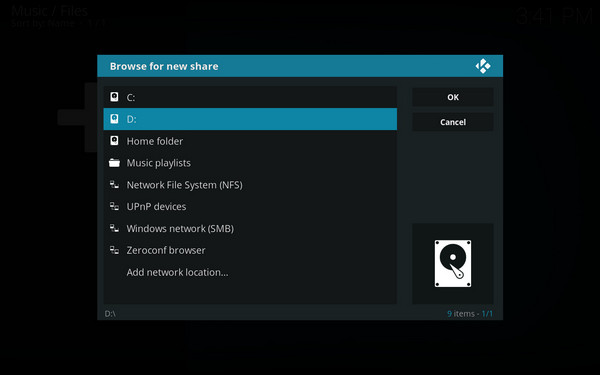
Task: Click the C: drive icon
Action: [x=114, y=97]
